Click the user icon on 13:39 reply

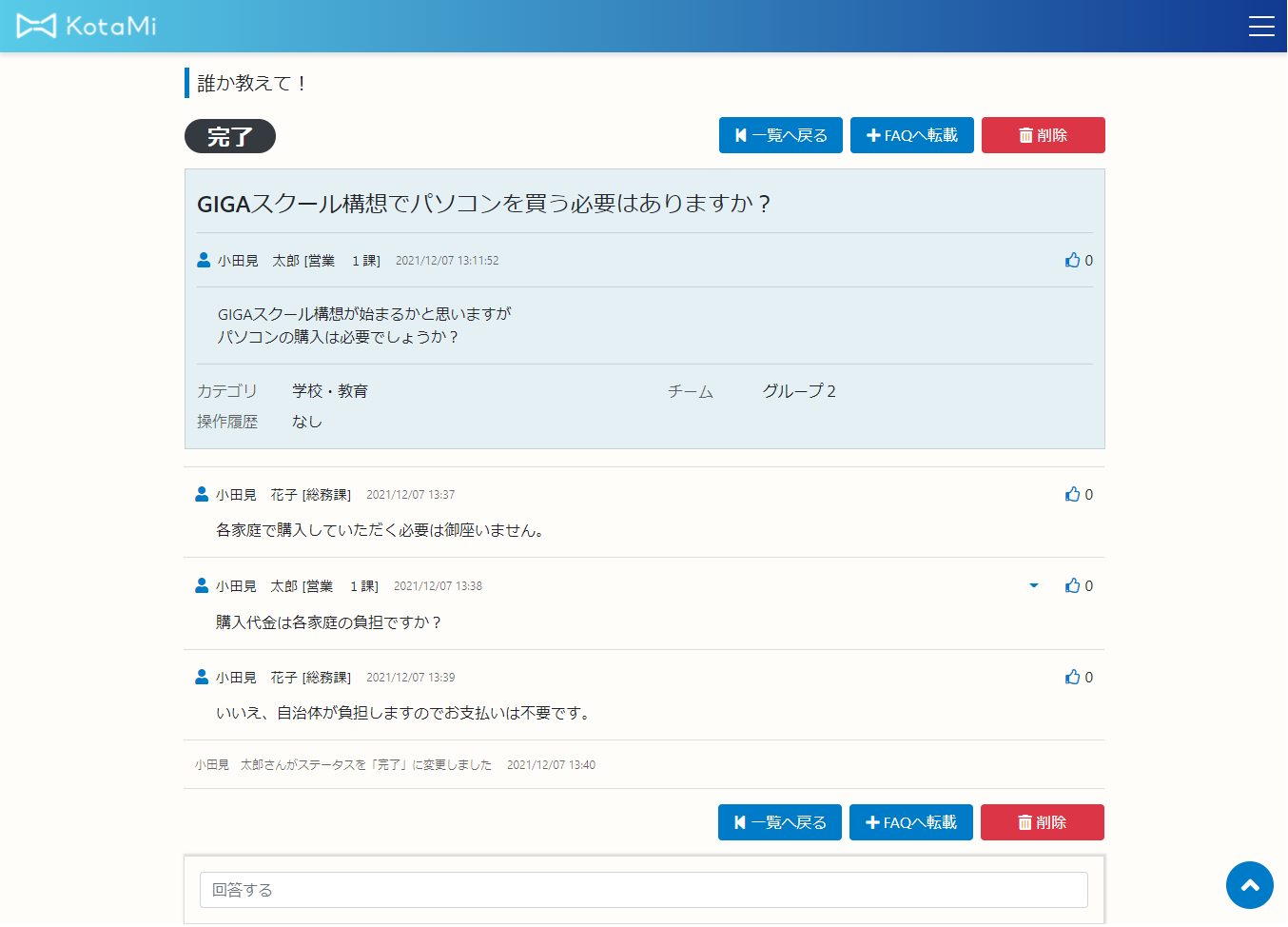[202, 677]
